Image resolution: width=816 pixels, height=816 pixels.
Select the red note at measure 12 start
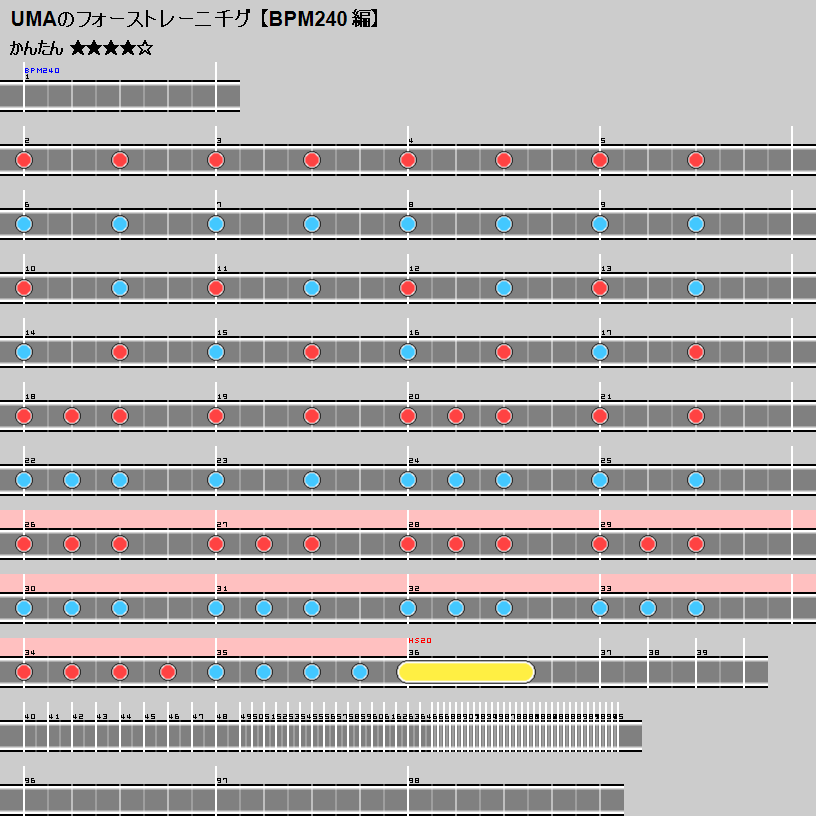408,288
